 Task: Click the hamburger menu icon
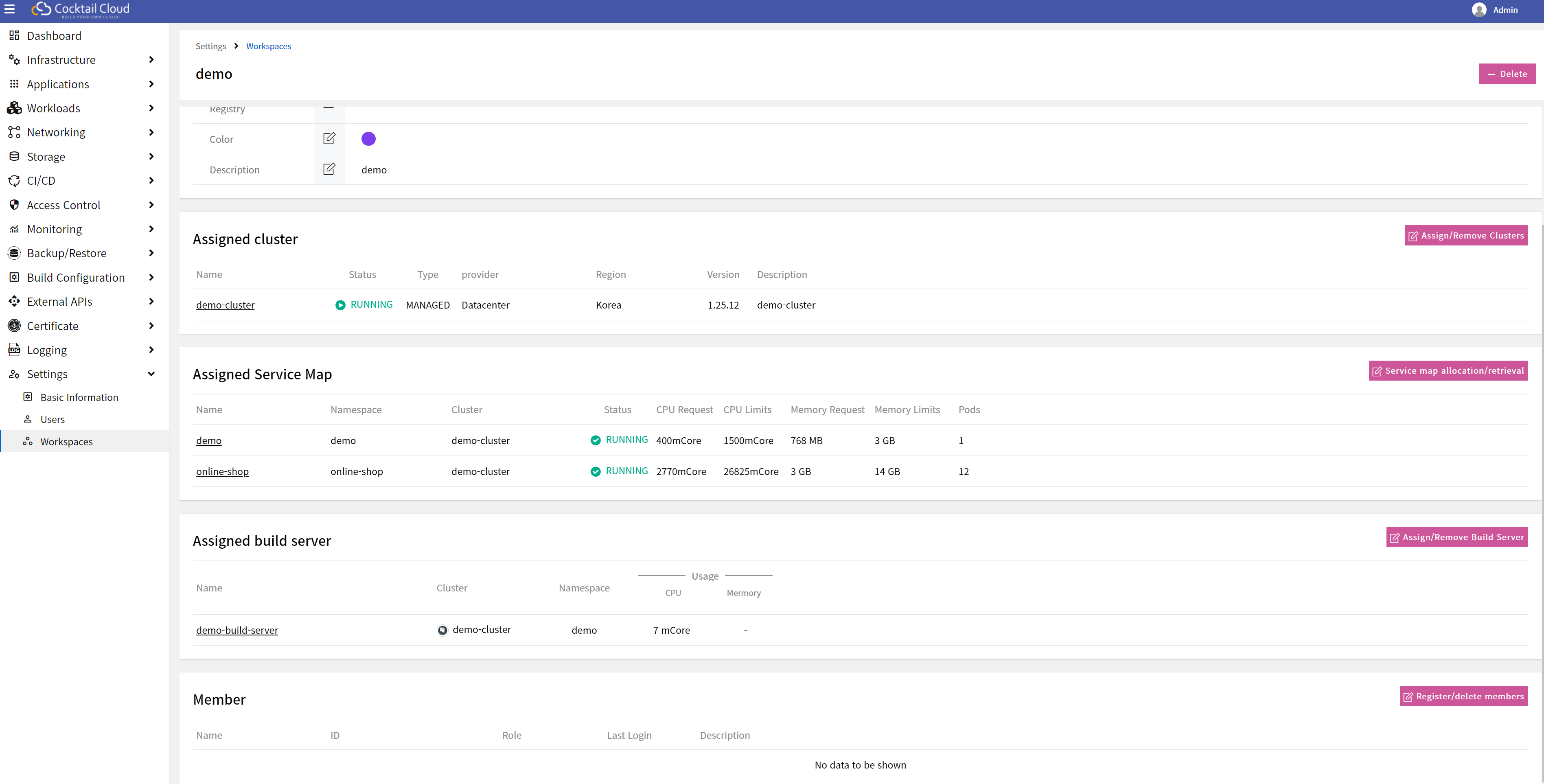tap(10, 10)
